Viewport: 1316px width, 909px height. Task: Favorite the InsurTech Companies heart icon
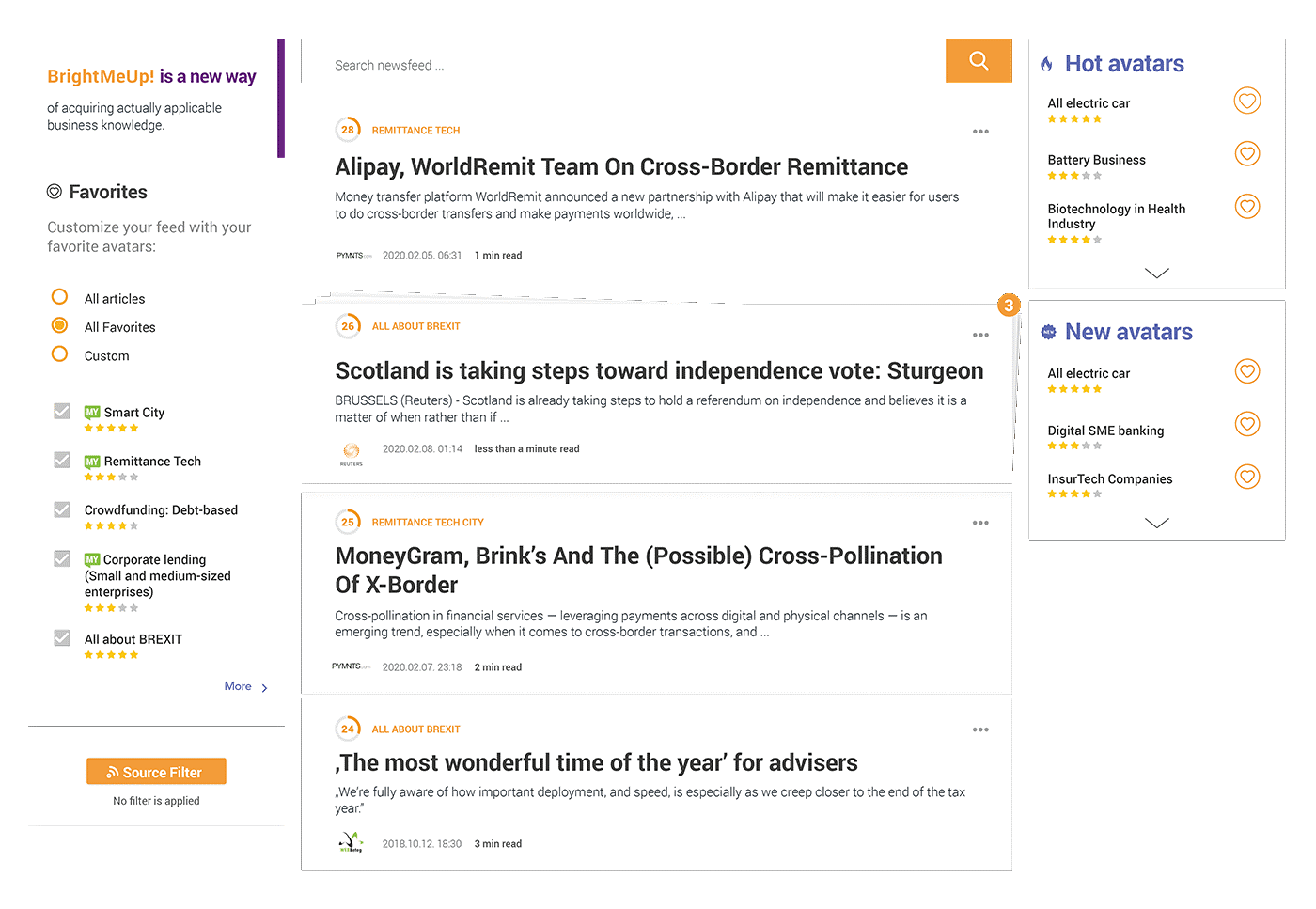click(1247, 477)
